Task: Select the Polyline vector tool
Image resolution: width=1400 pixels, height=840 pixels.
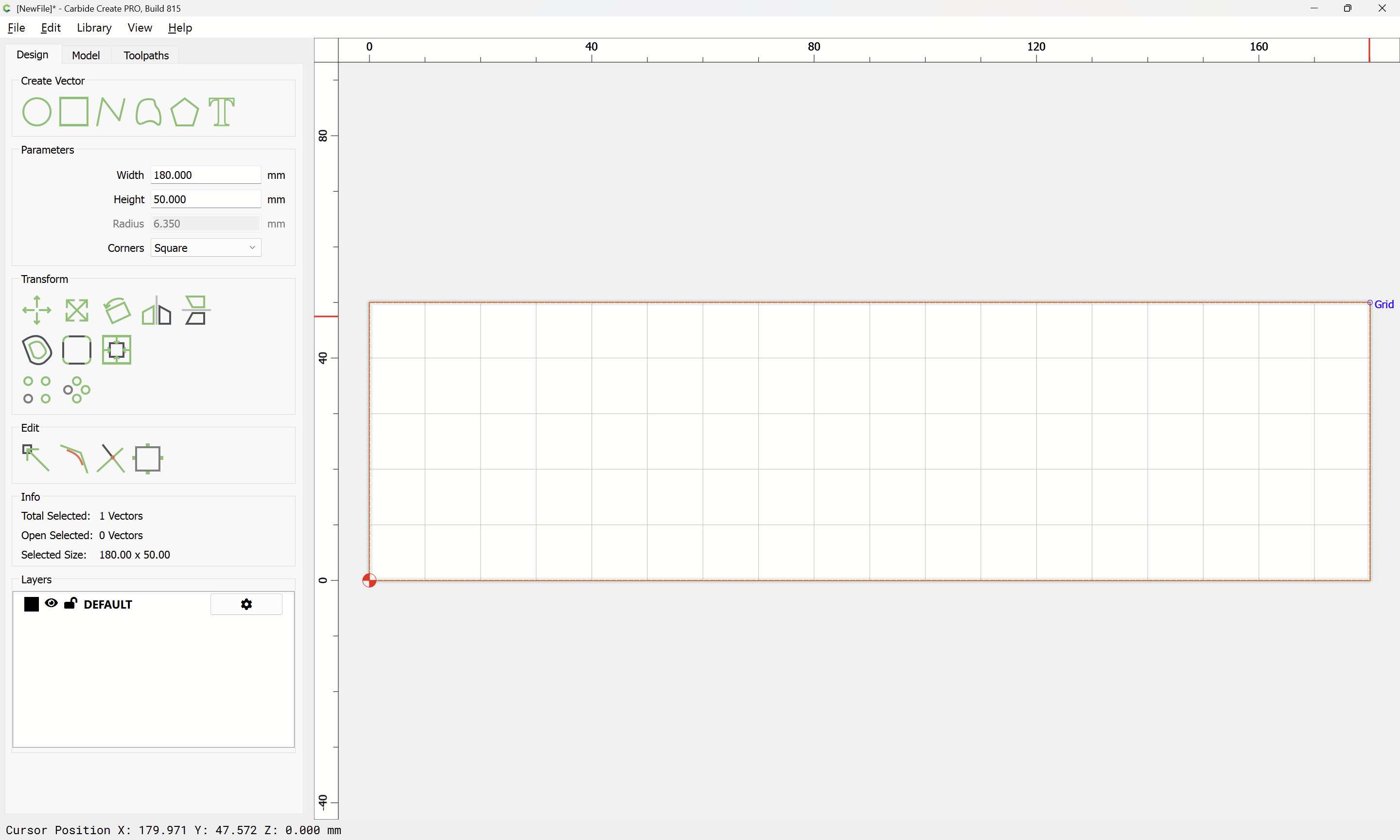Action: click(111, 111)
